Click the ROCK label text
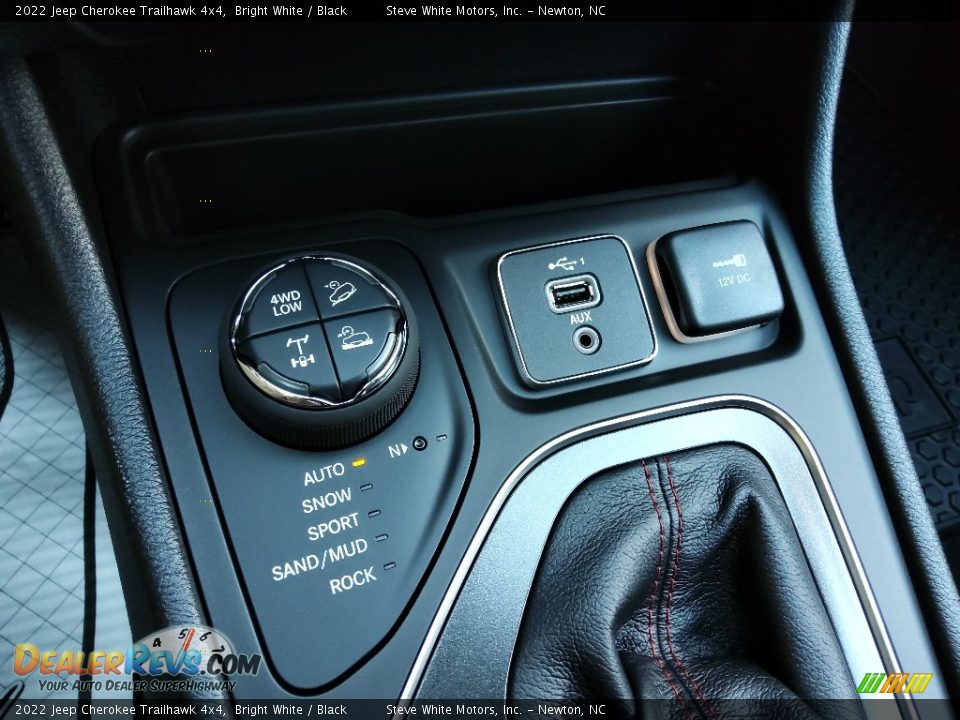 point(353,580)
